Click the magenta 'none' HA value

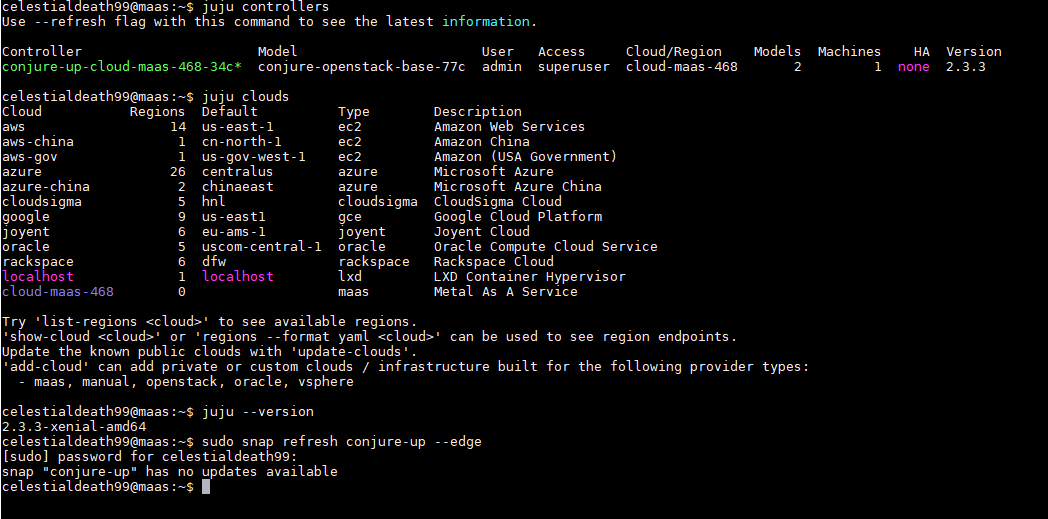[x=914, y=67]
